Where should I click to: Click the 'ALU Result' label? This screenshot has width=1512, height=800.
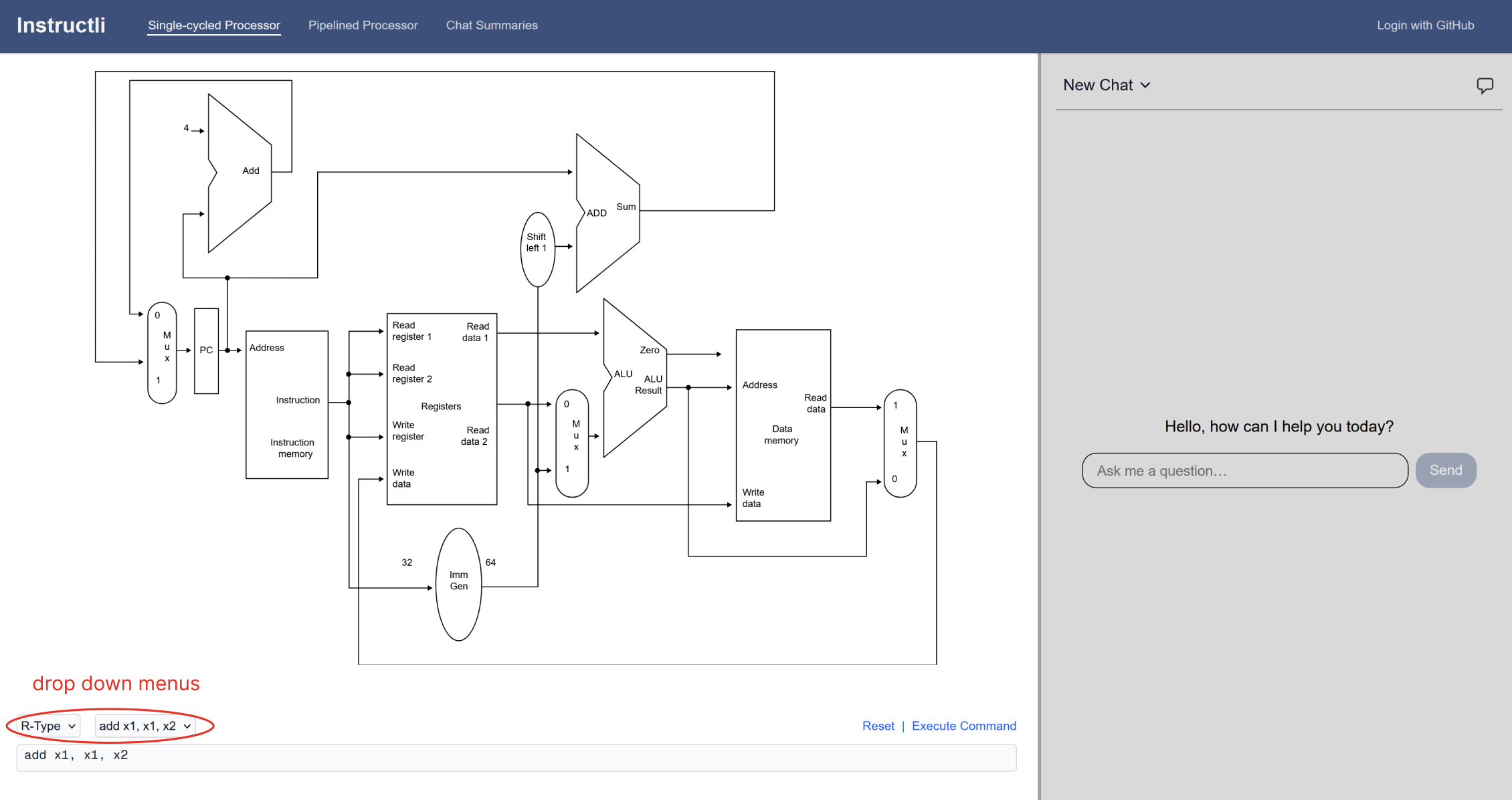coord(649,385)
